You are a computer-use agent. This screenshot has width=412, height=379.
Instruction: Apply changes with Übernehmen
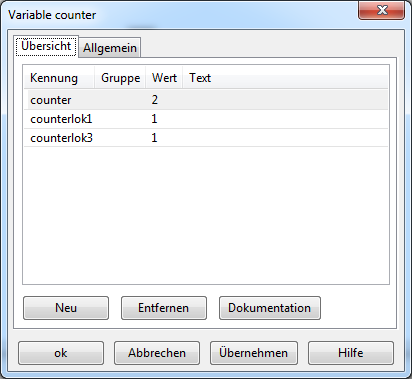(x=254, y=353)
